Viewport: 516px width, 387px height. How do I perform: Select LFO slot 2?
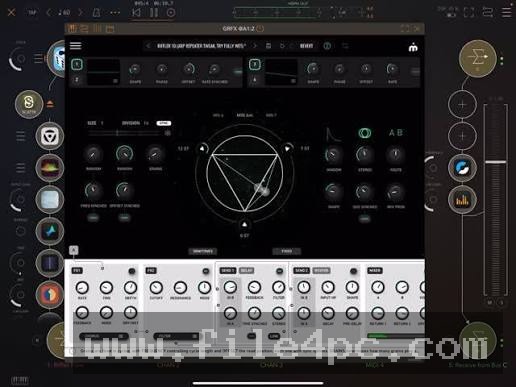(x=77, y=80)
